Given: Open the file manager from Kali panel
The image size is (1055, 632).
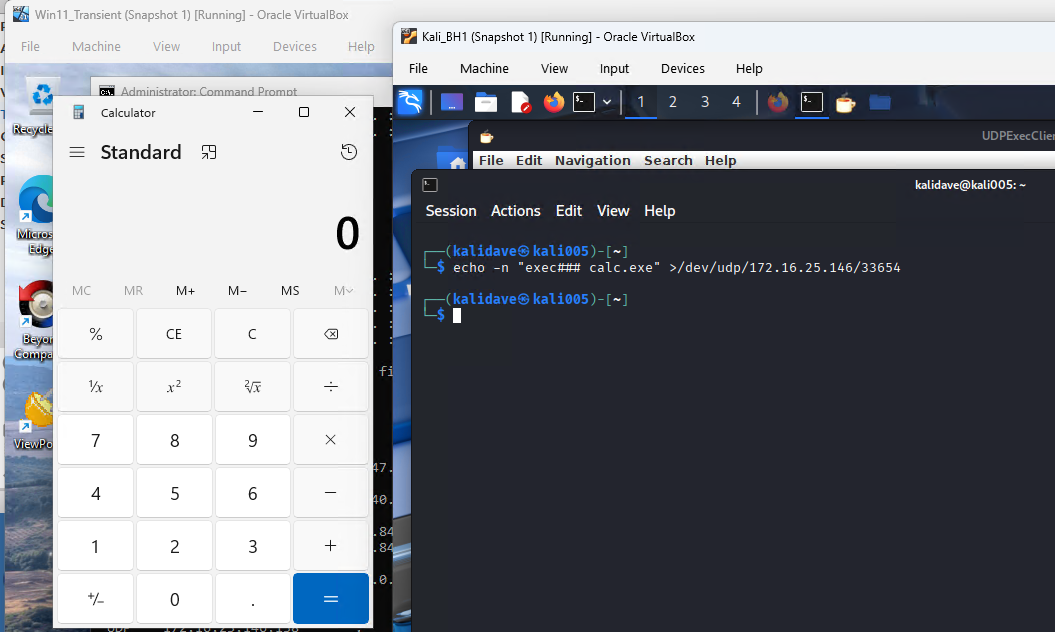Looking at the screenshot, I should (x=486, y=102).
